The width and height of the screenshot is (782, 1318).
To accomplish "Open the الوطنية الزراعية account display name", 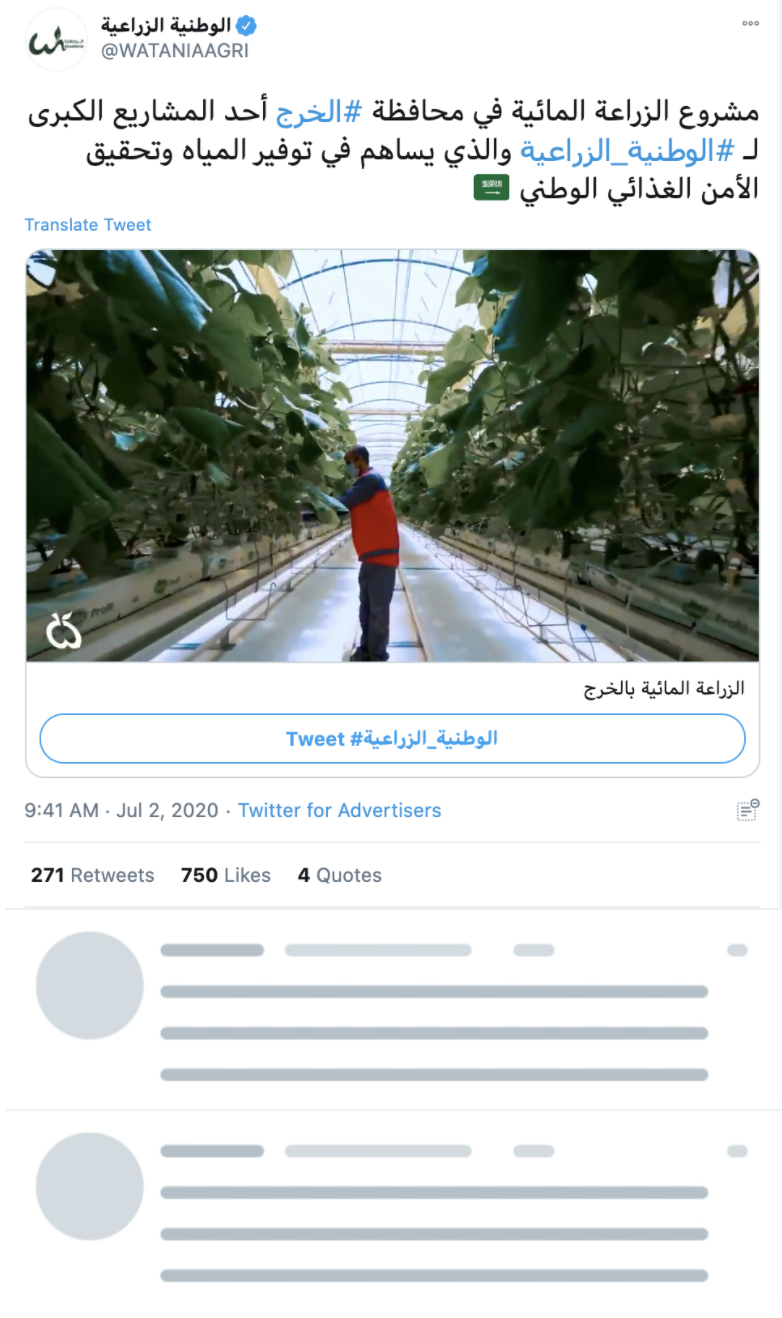I will click(x=165, y=26).
